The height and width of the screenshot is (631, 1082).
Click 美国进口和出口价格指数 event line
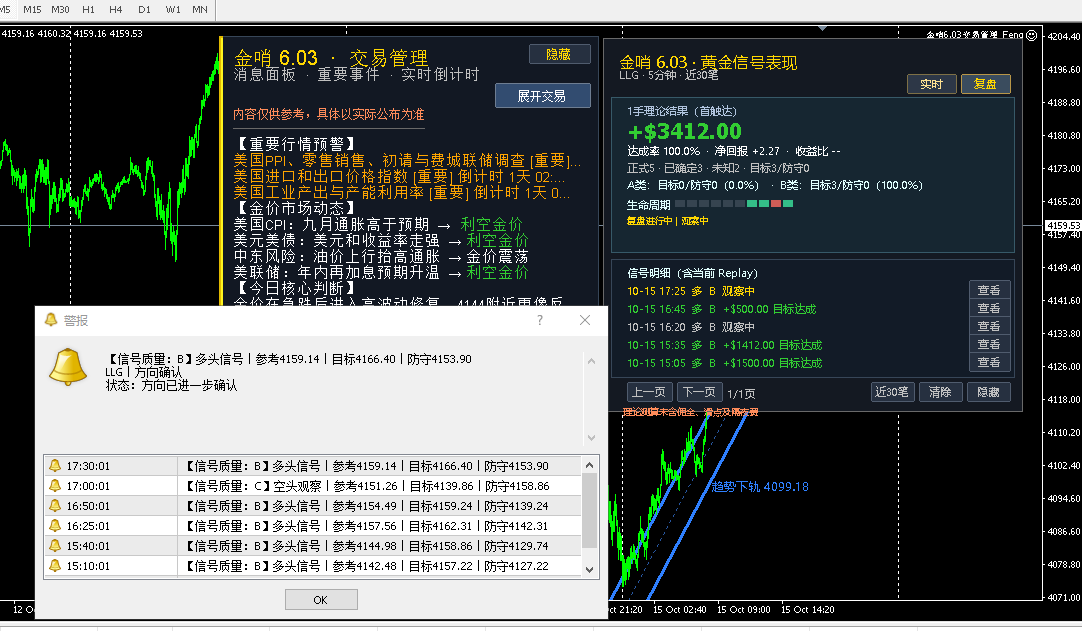tap(399, 177)
